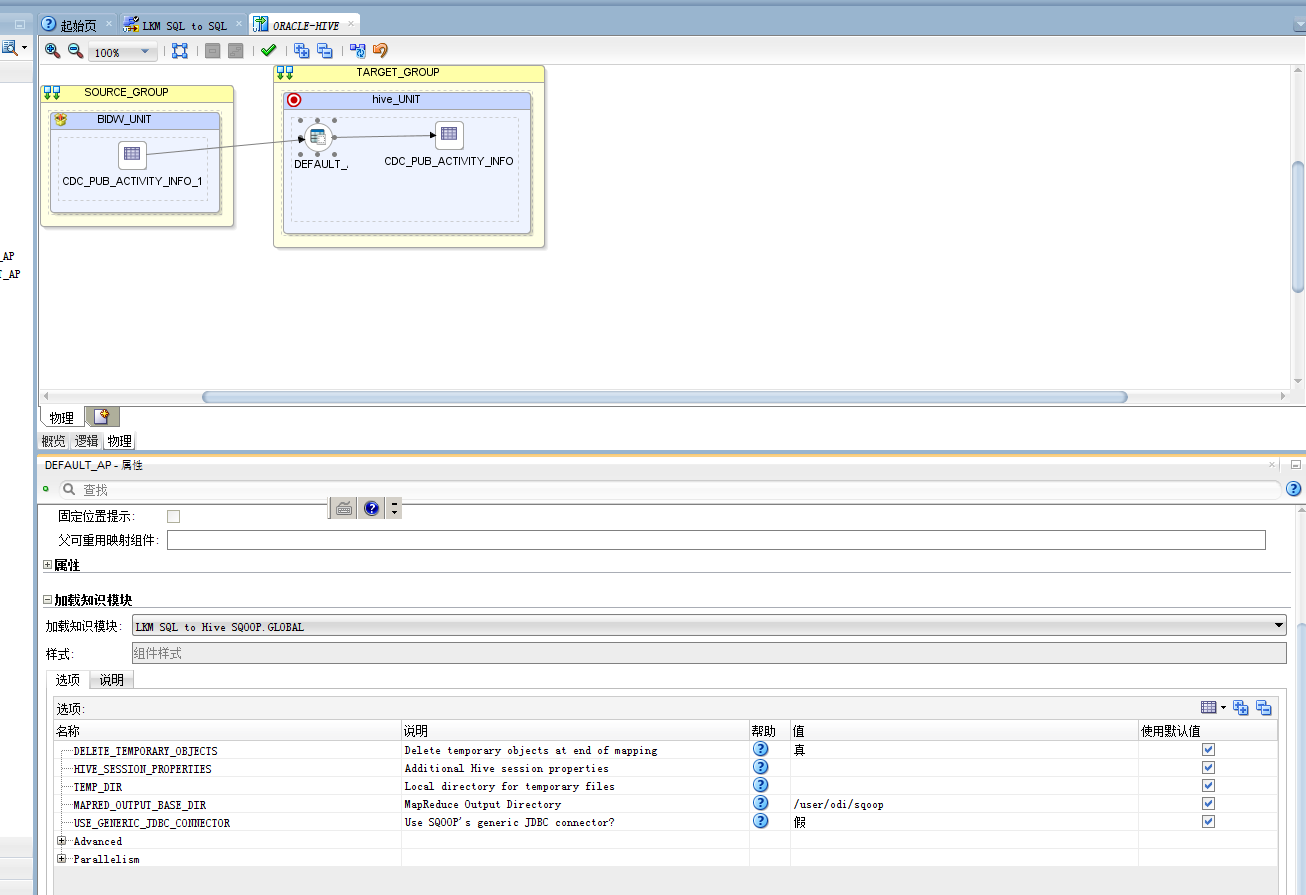This screenshot has width=1306, height=895.
Task: Click the first grayed-out square toolbar icon
Action: click(x=212, y=51)
